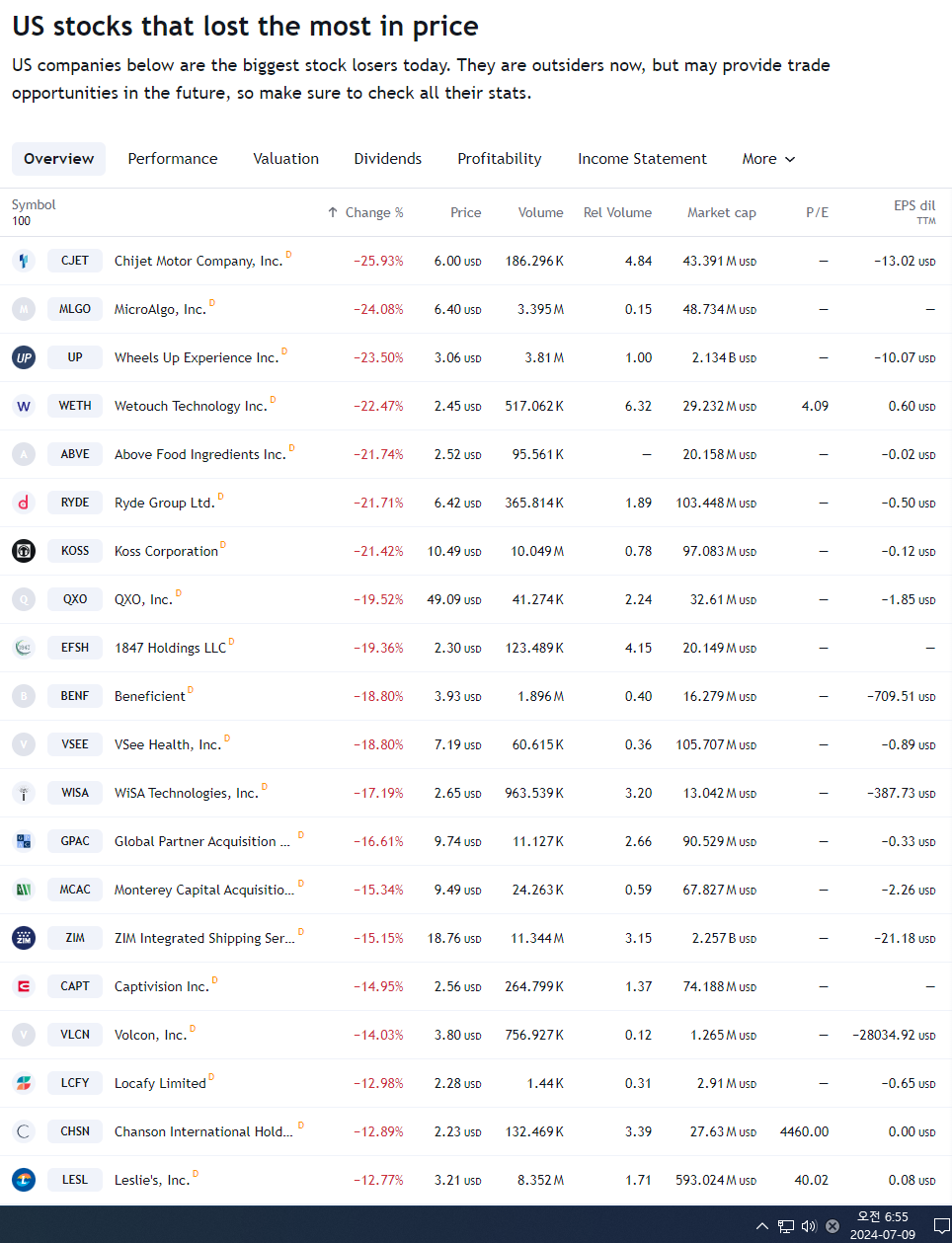Viewport: 952px width, 1243px height.
Task: Sort by EPS dil TTM column header
Action: tap(914, 212)
